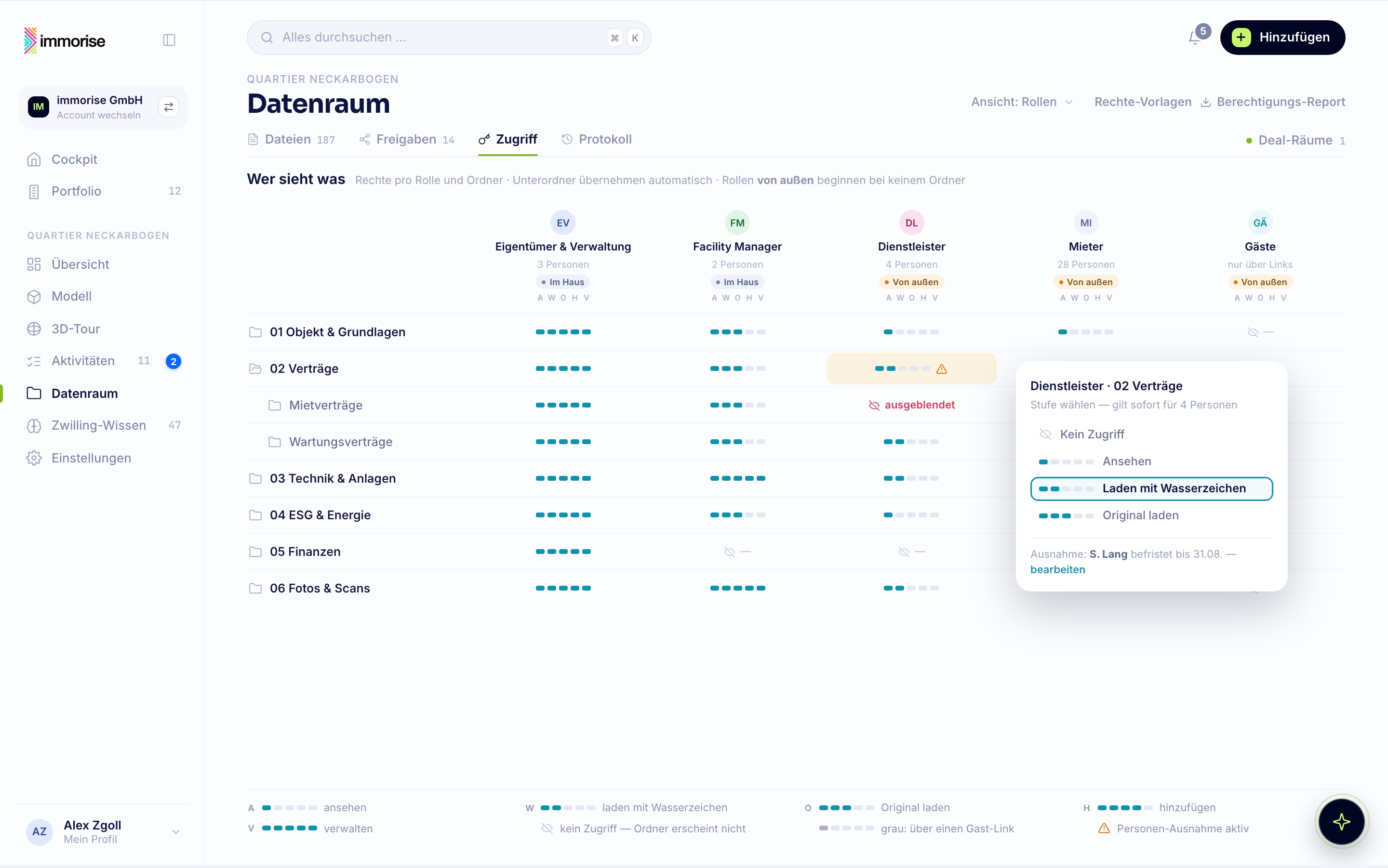Expand the 03 Technik & Anlagen folder
1388x868 pixels.
point(255,479)
